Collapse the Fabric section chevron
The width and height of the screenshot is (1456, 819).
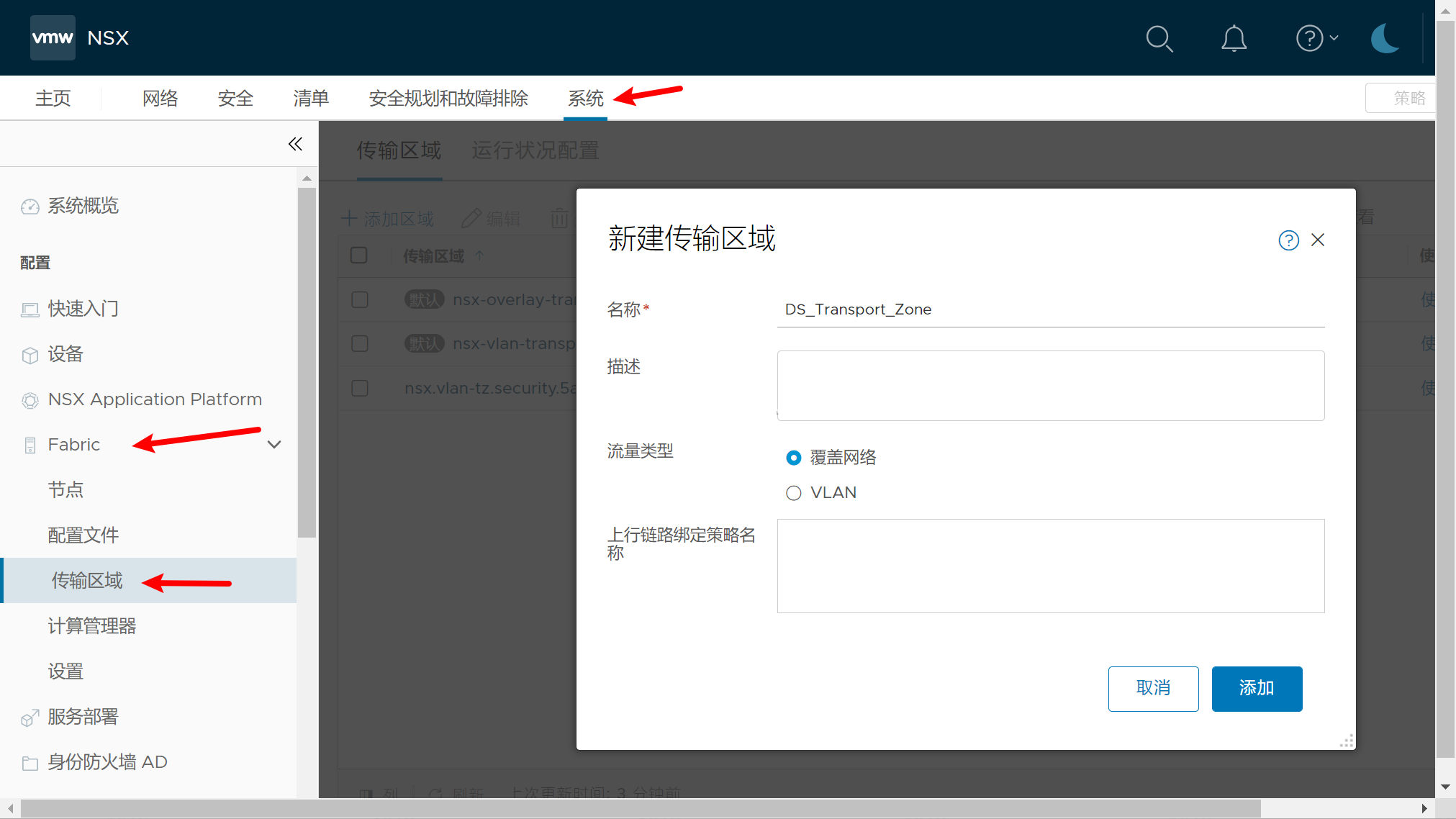point(273,445)
